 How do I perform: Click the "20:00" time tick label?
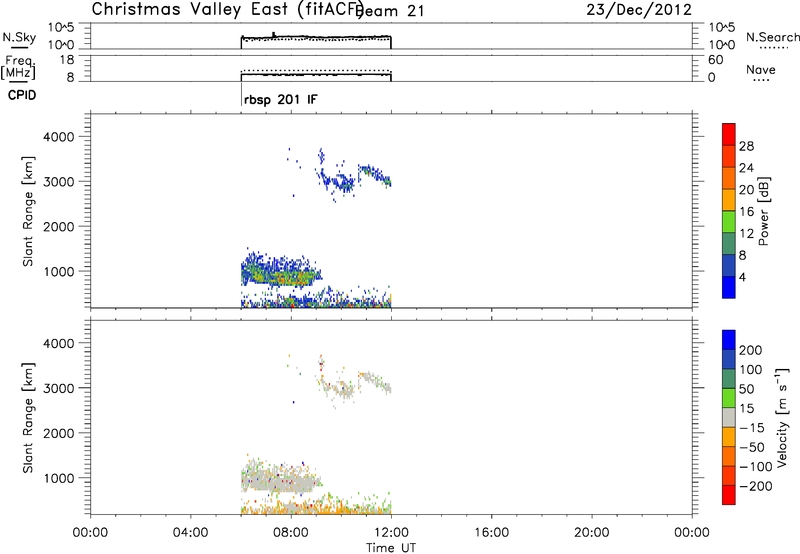(591, 533)
